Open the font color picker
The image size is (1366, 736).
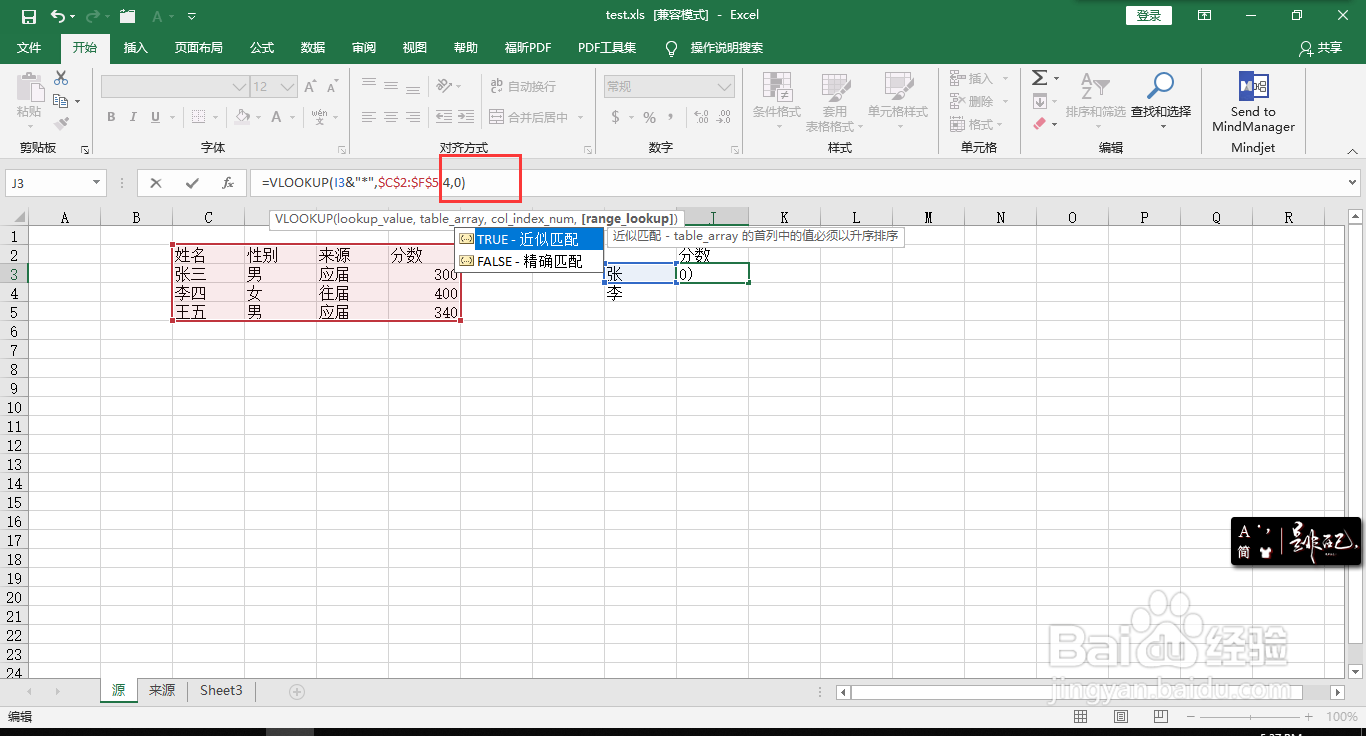click(x=277, y=117)
